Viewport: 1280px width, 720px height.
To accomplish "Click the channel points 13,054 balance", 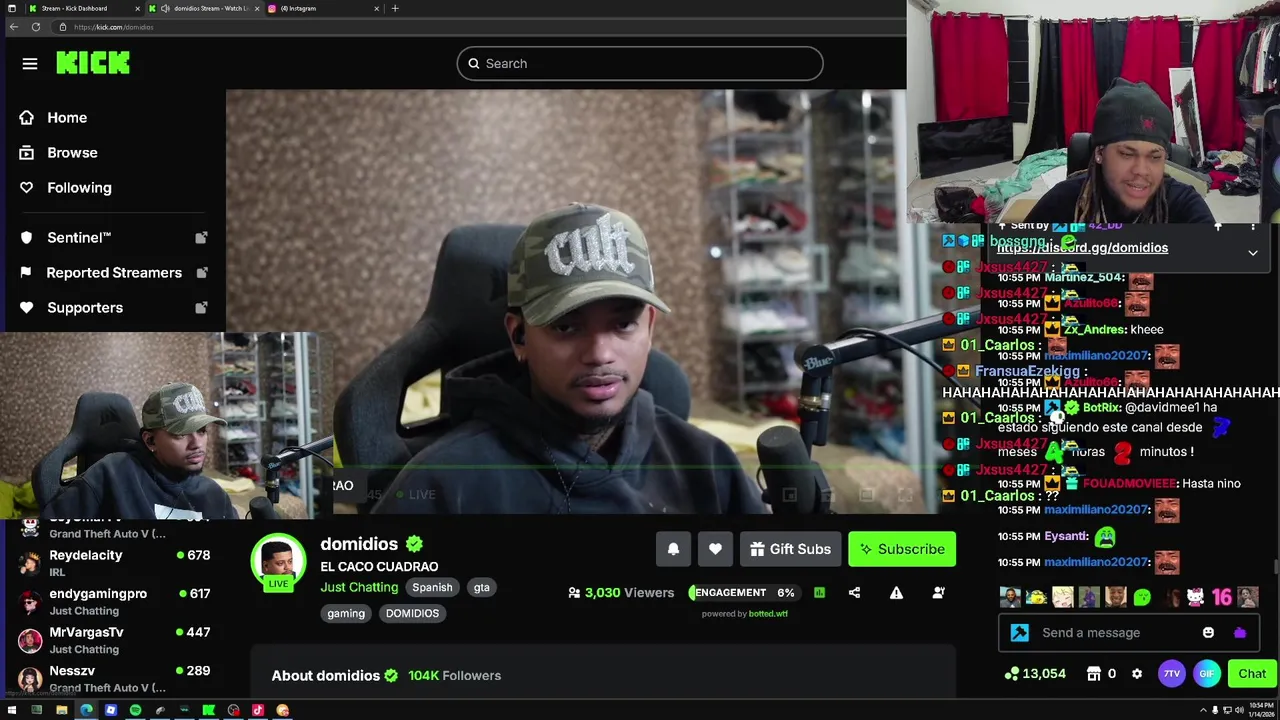I will click(1036, 674).
